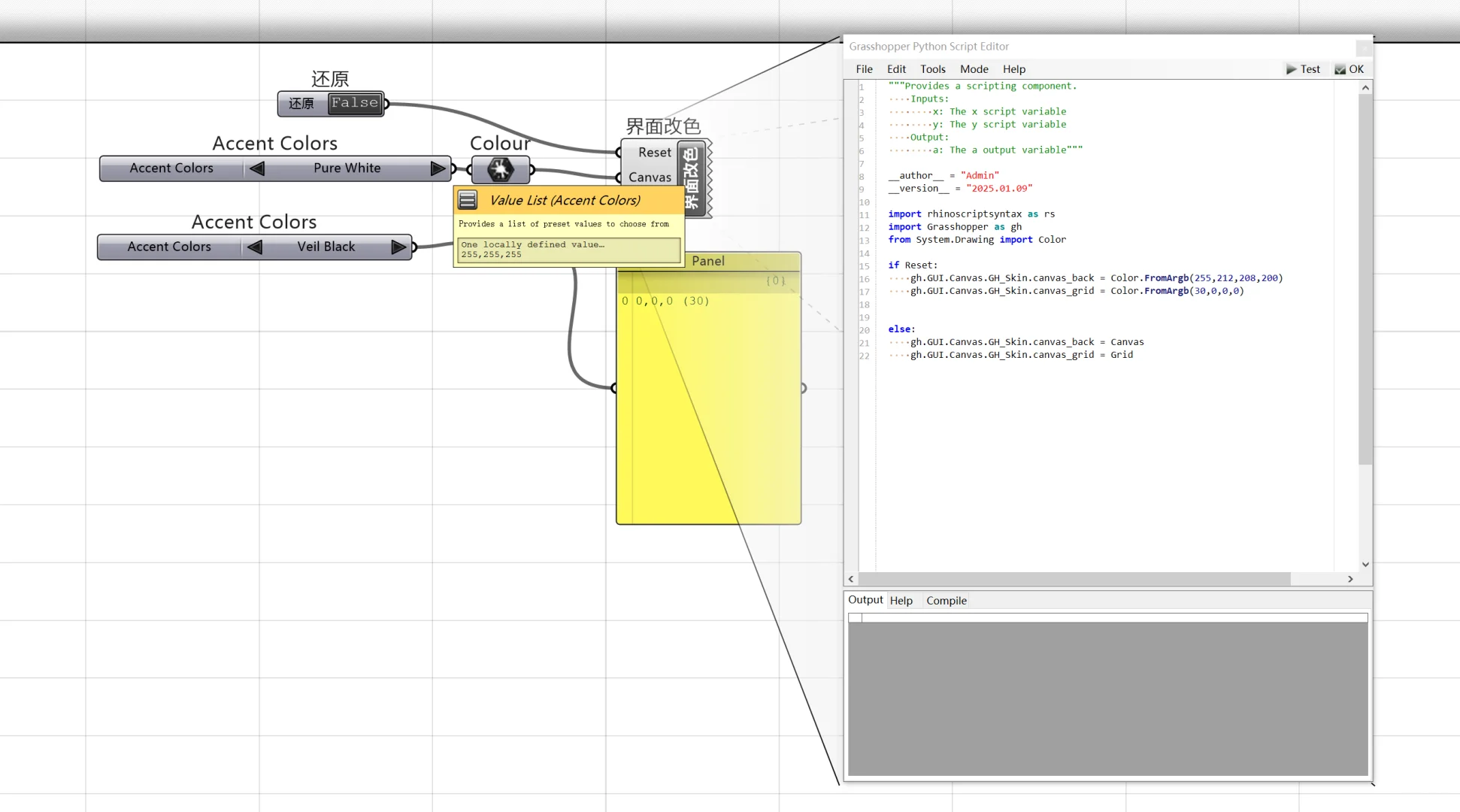The width and height of the screenshot is (1460, 812).
Task: Click previous arrow on Veil Black list
Action: pos(255,247)
